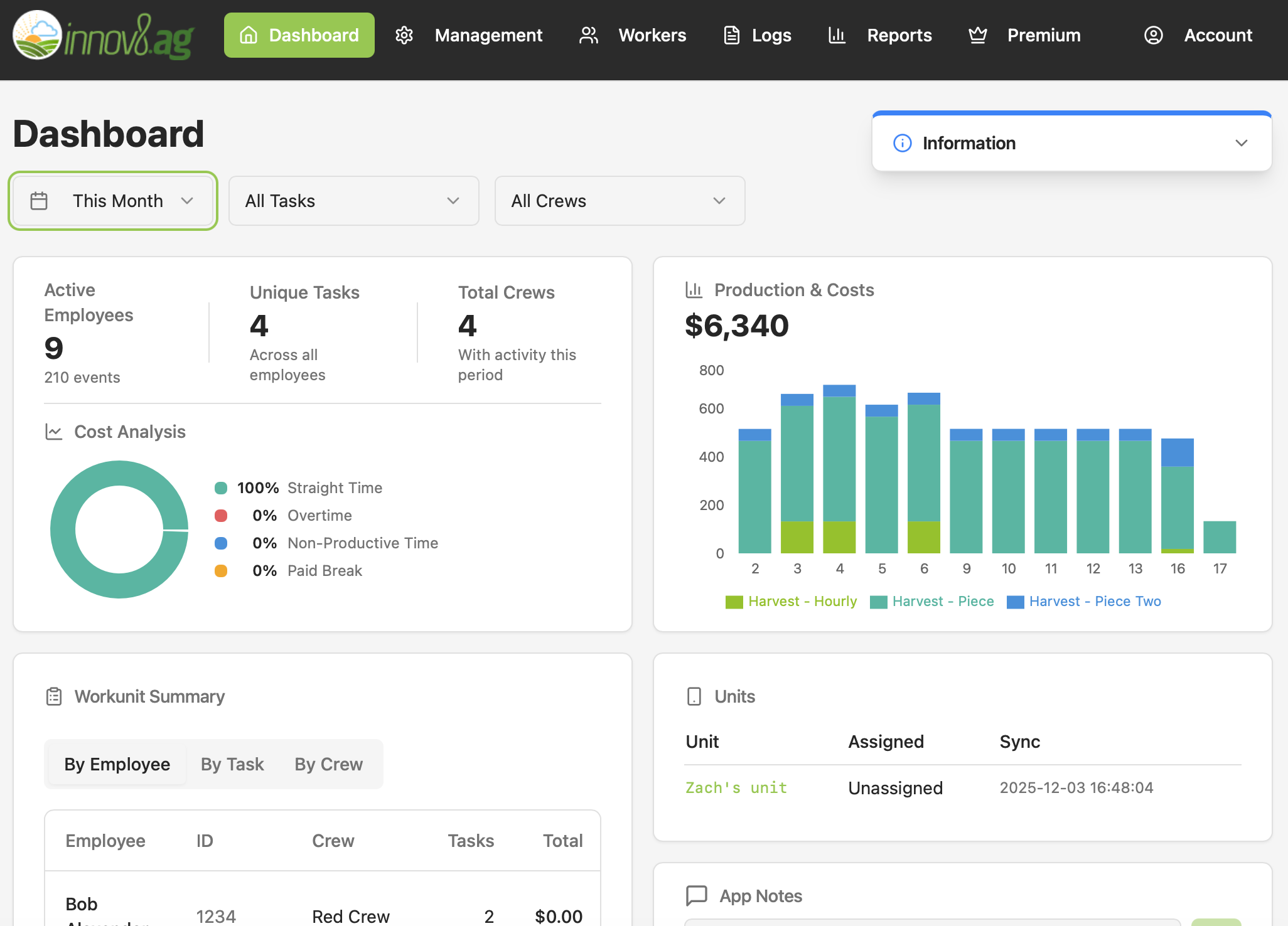Go to the Dashboard nav button
The image size is (1288, 926).
click(x=299, y=35)
